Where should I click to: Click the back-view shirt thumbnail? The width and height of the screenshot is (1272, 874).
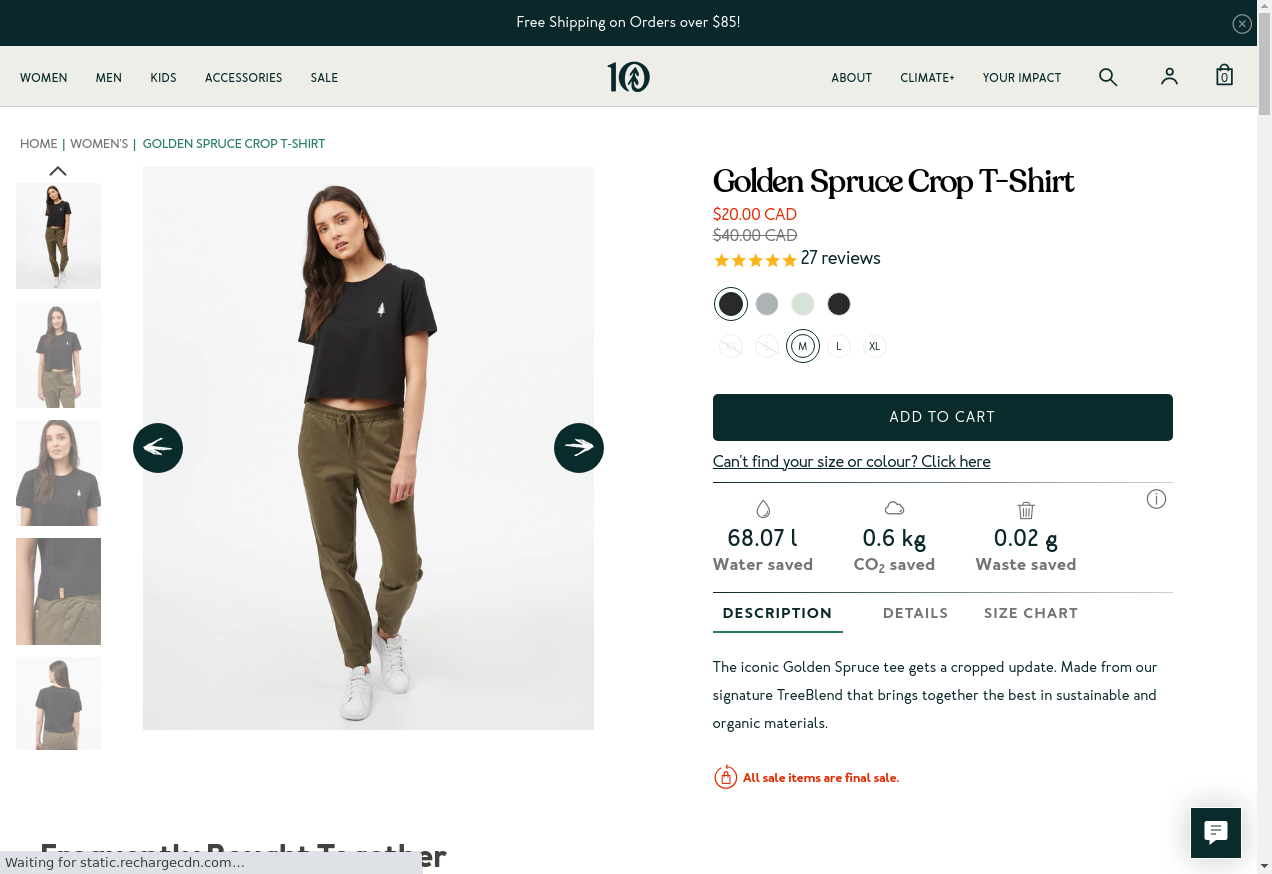(x=58, y=703)
